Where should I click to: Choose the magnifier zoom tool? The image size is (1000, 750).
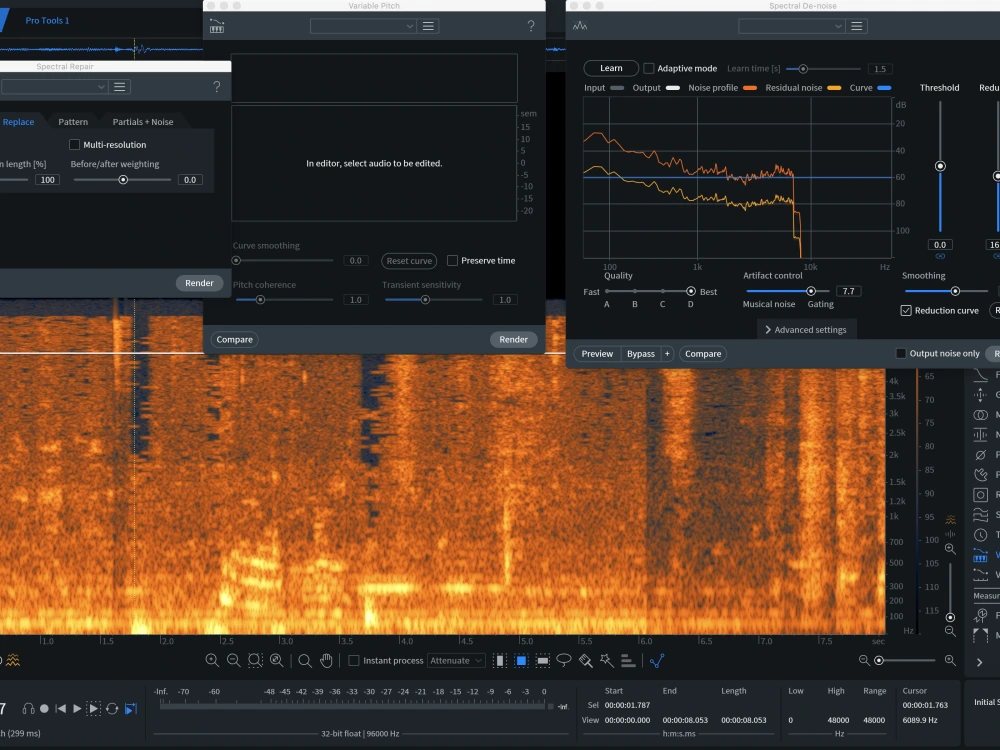pos(305,661)
